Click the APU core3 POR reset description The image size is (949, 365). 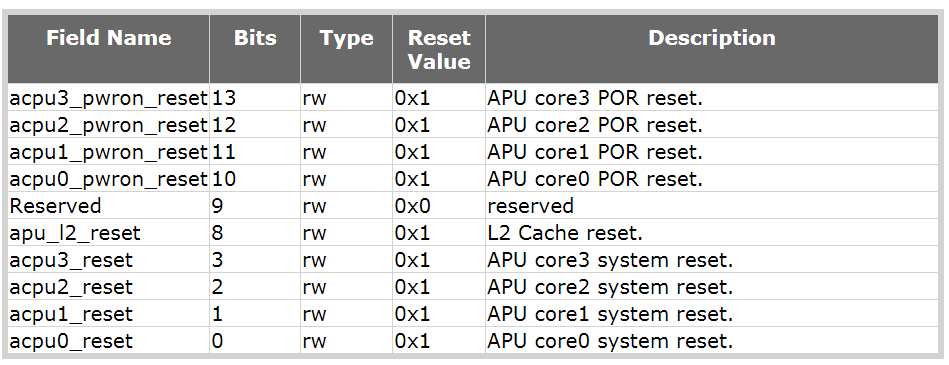point(595,98)
